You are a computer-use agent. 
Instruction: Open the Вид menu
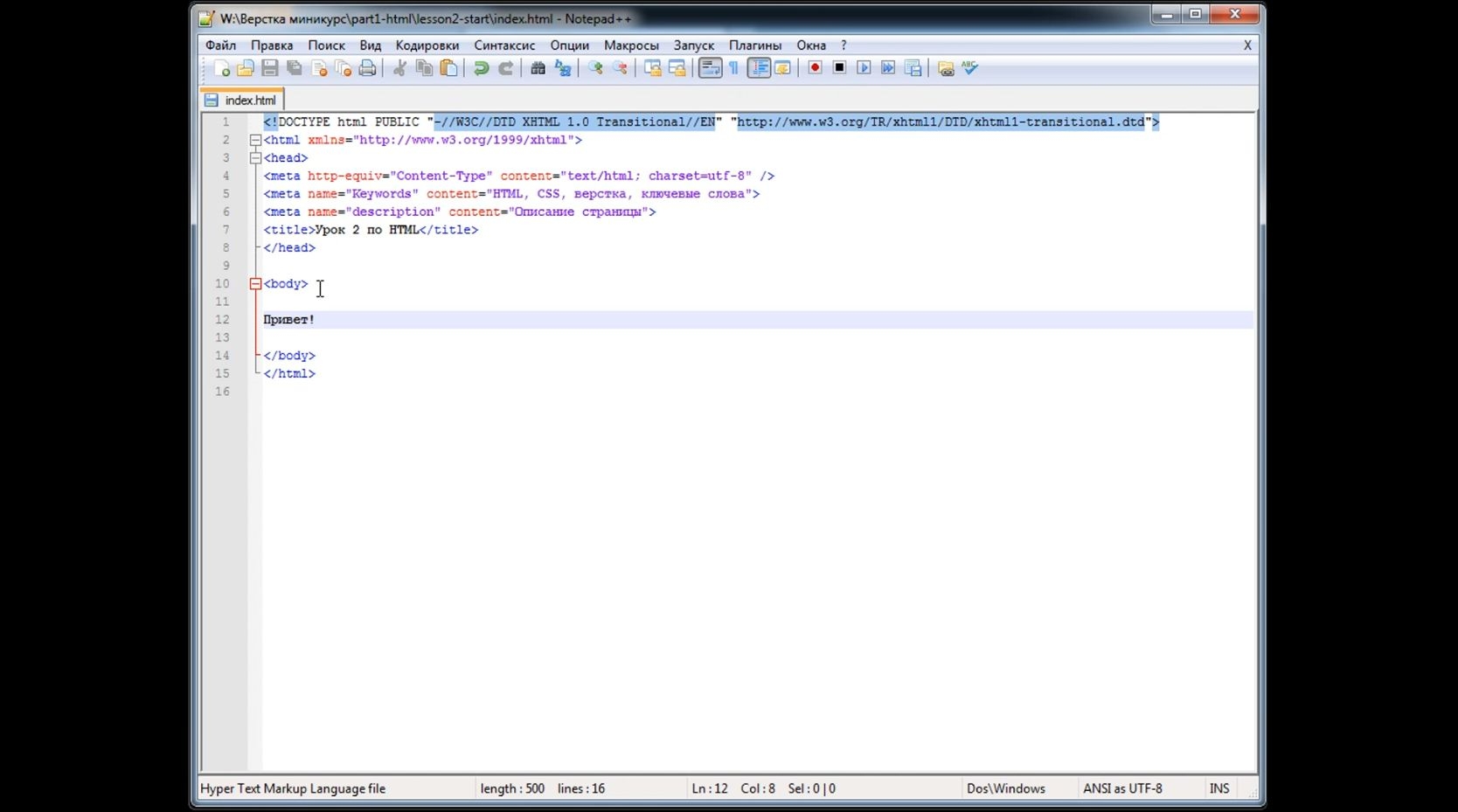[371, 45]
